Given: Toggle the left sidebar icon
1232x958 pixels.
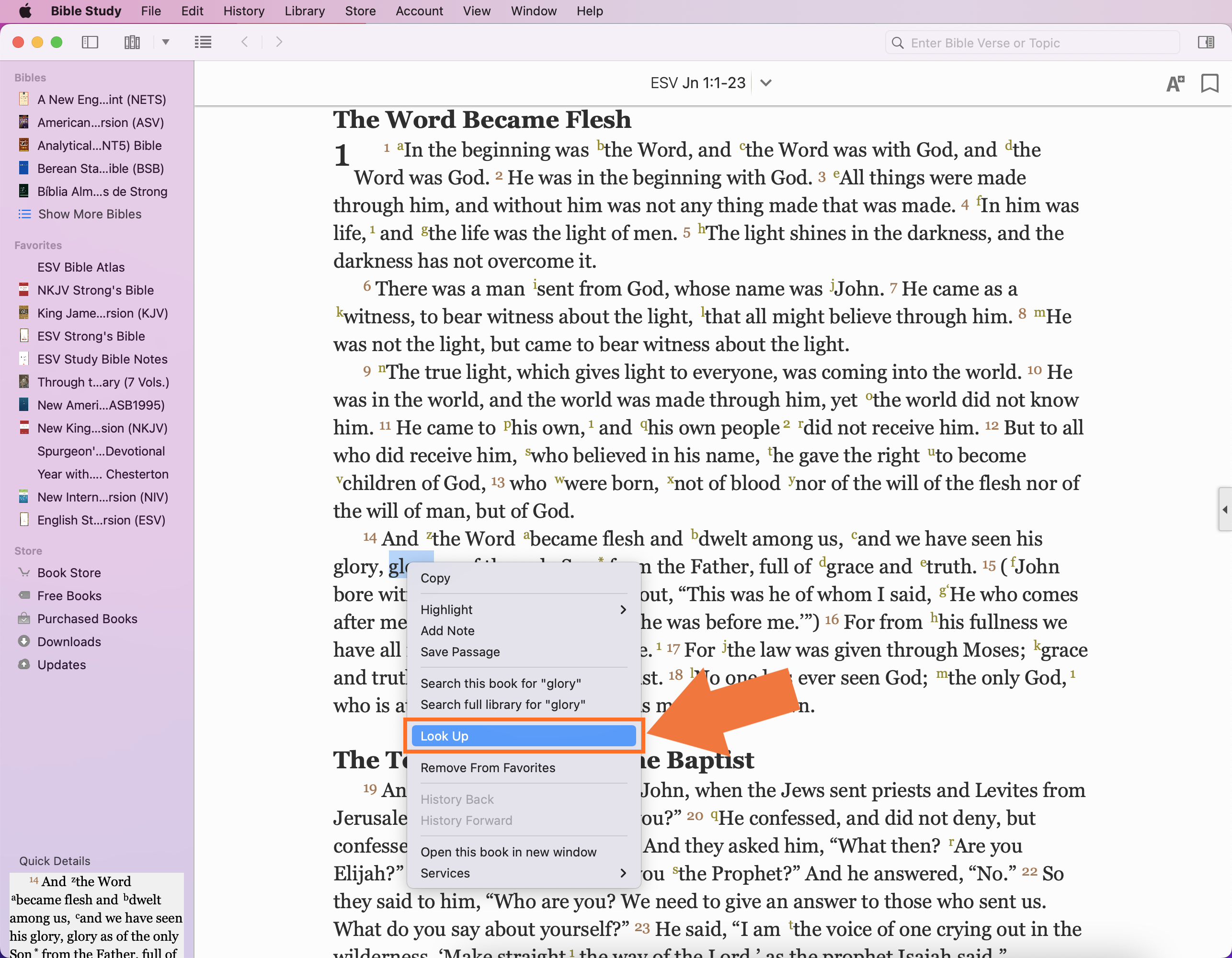Looking at the screenshot, I should (x=90, y=42).
